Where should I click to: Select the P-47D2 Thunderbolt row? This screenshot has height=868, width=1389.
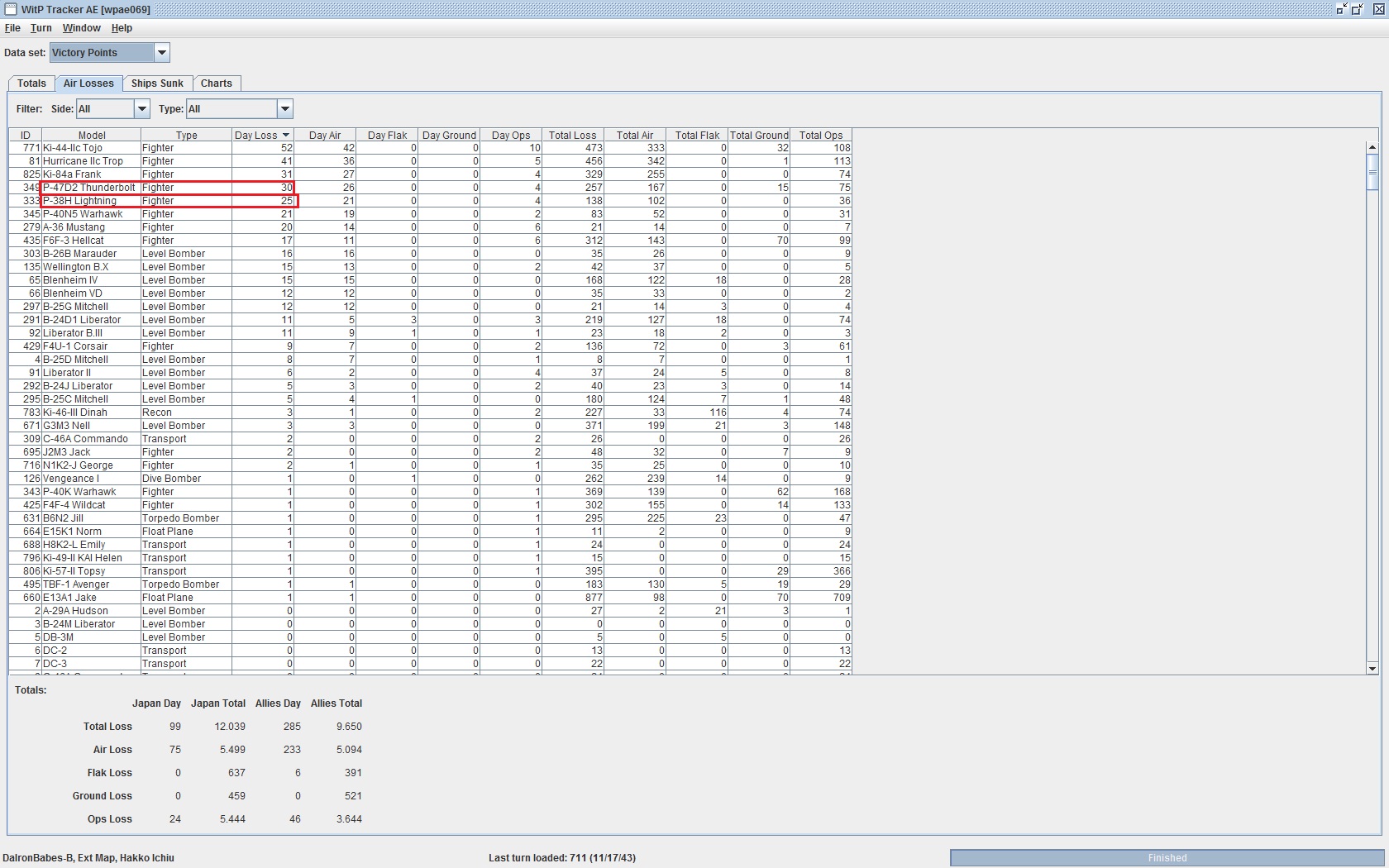tap(430, 188)
